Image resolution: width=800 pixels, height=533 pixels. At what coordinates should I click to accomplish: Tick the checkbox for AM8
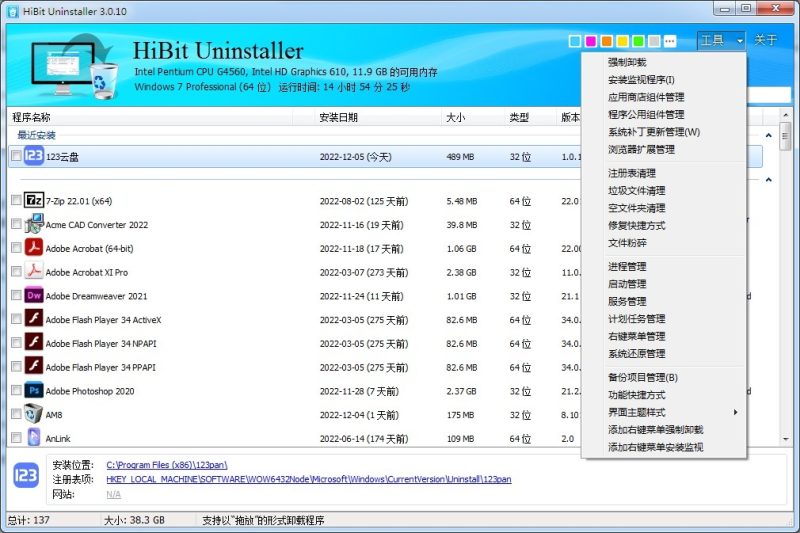point(16,414)
